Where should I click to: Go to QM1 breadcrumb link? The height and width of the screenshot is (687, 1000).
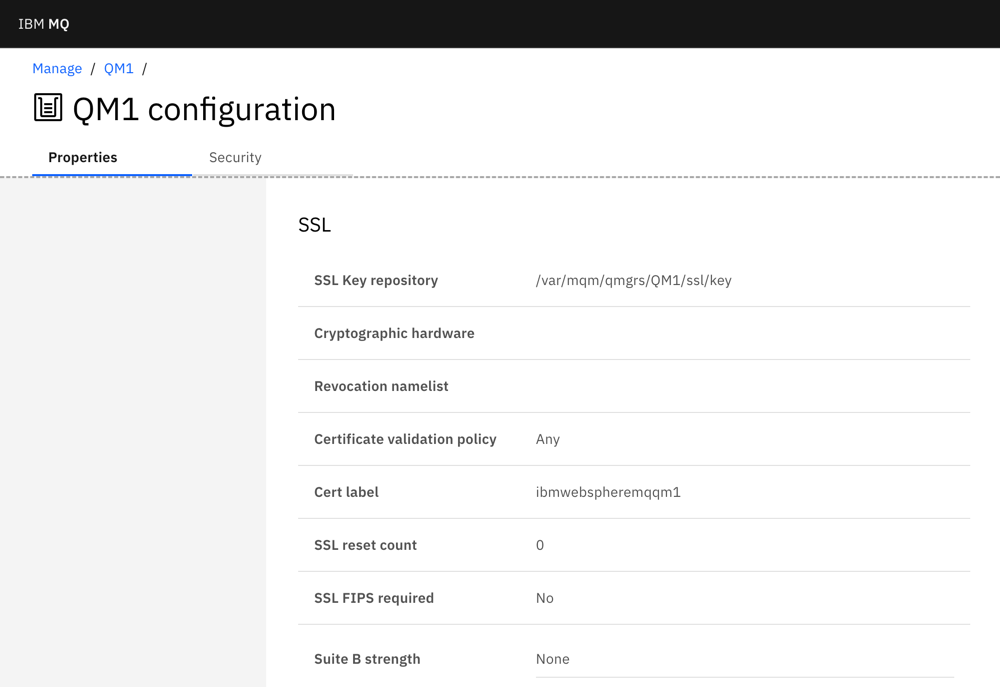[119, 68]
